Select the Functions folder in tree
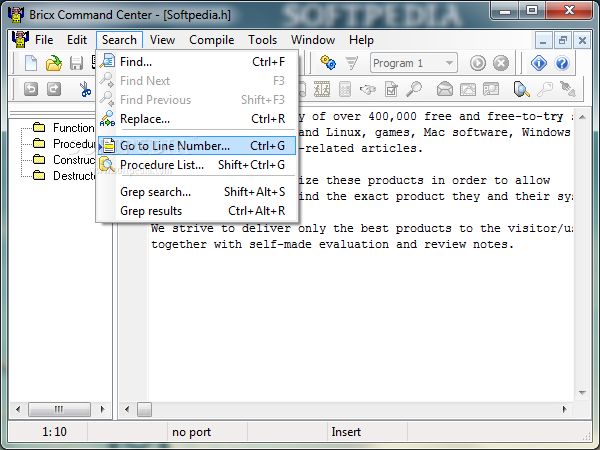600x450 pixels. tap(64, 127)
